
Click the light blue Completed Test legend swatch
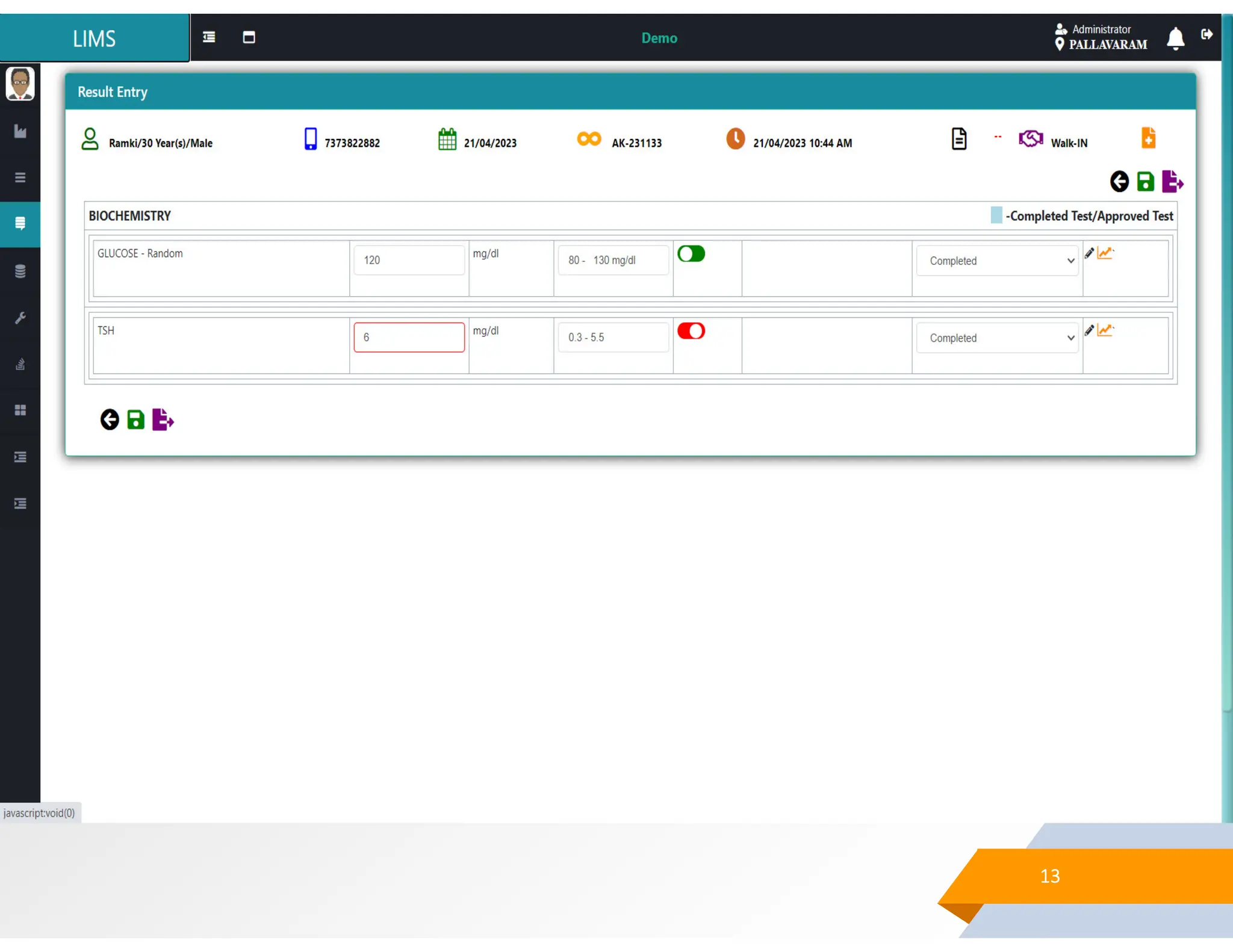click(x=996, y=215)
